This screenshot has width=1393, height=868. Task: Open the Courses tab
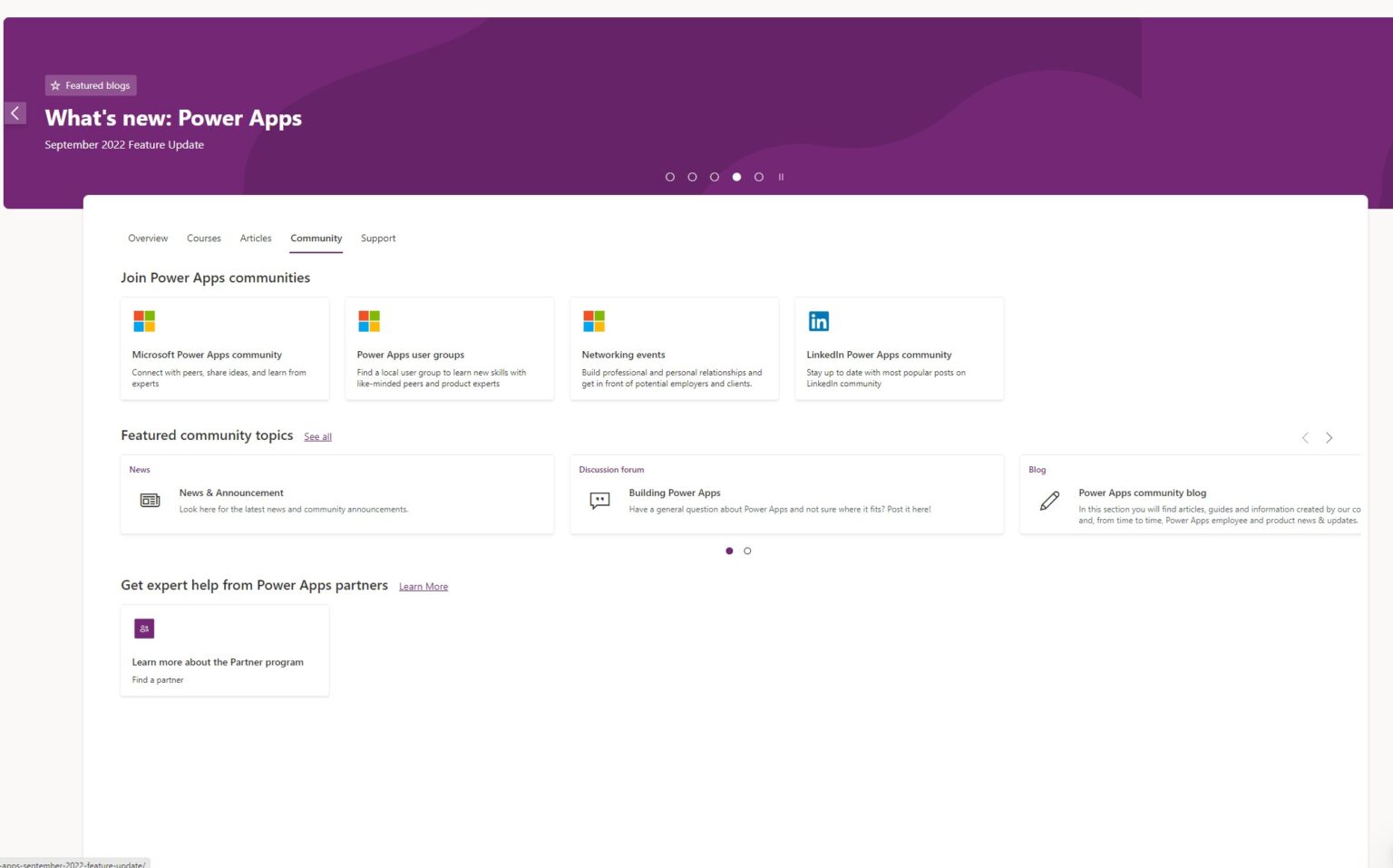(x=203, y=238)
